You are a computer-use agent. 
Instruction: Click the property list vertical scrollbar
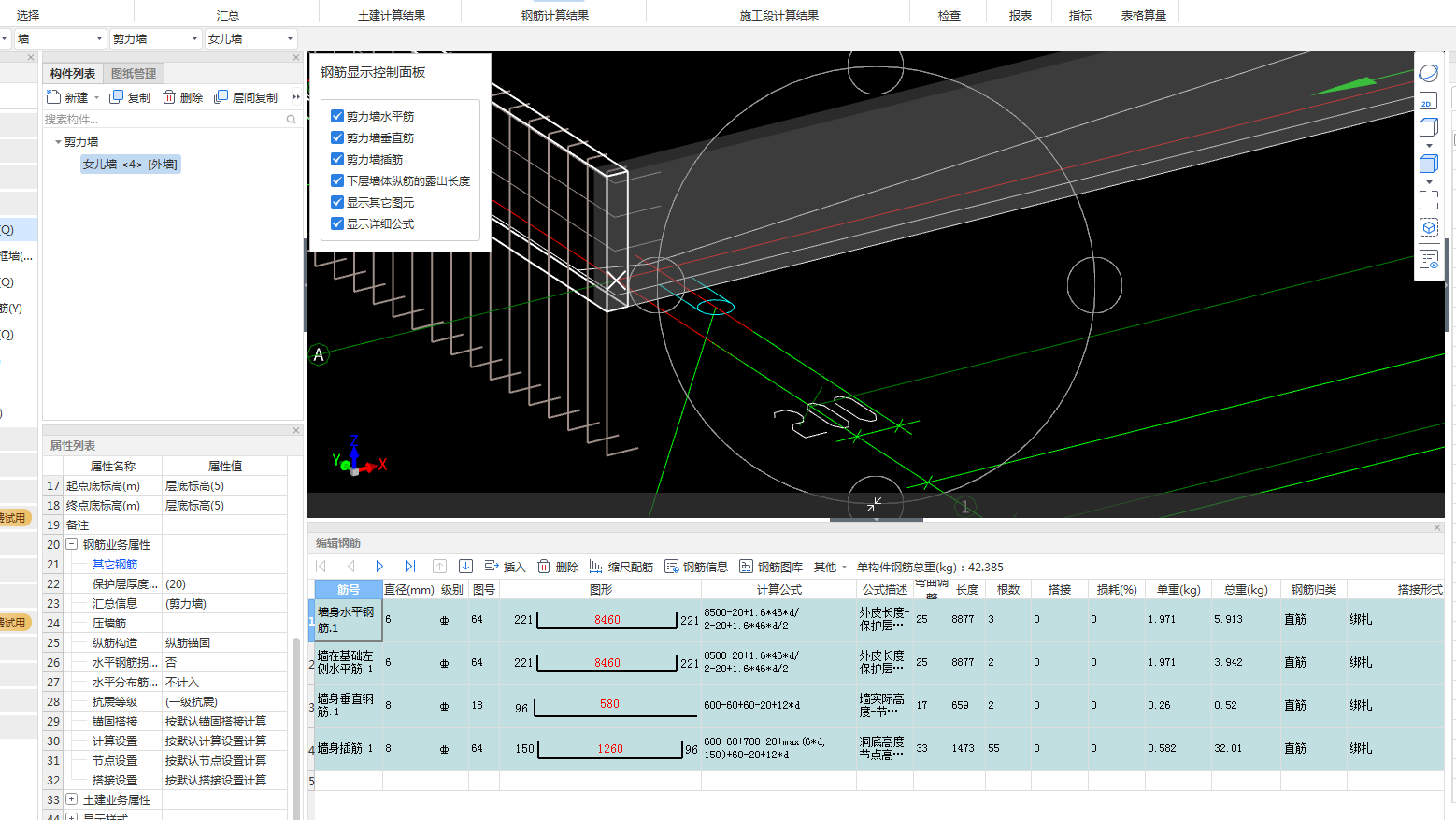296,729
